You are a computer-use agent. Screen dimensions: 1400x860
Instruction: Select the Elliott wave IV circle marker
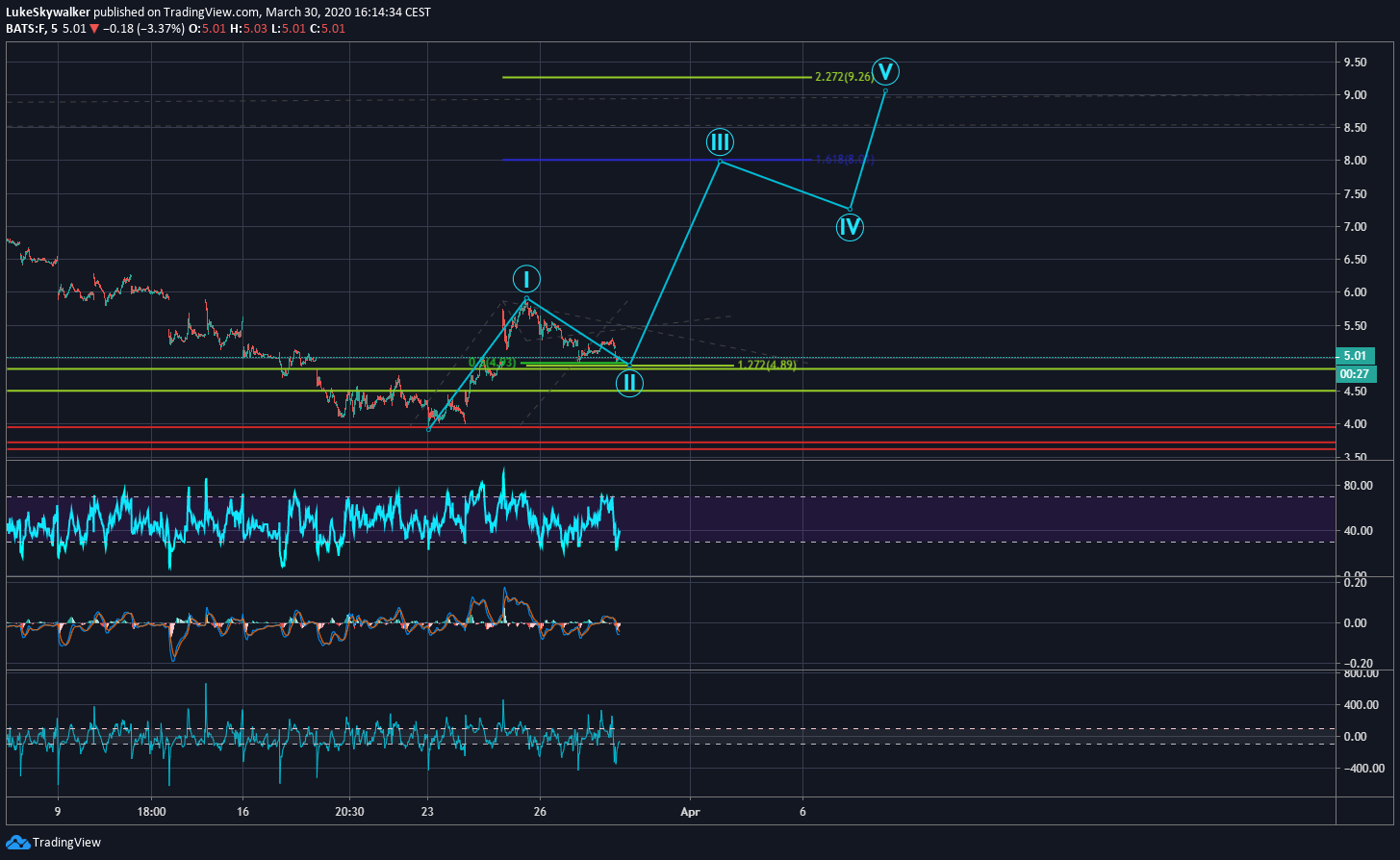pos(850,227)
